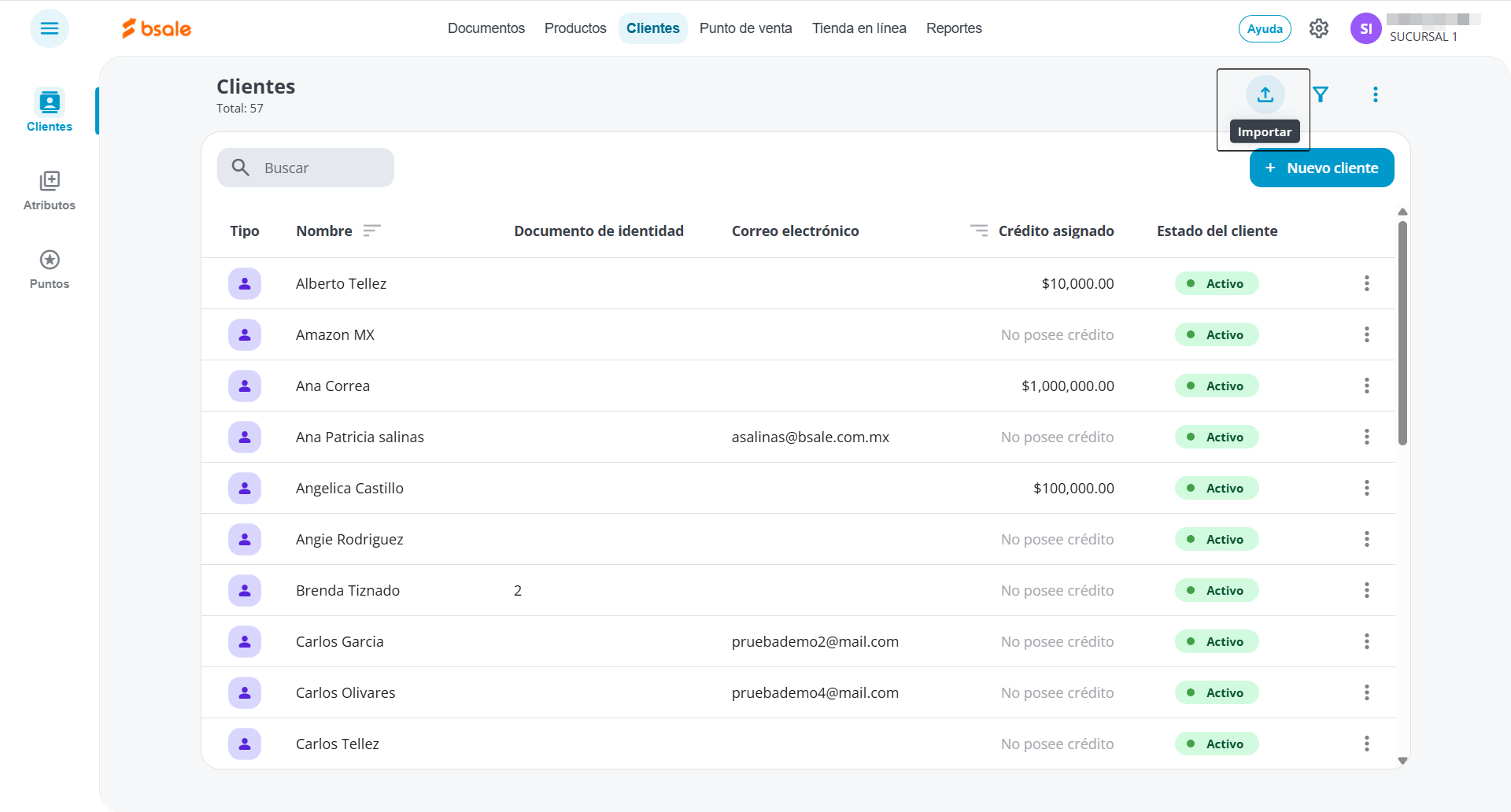Click the Activo badge for Angie Rodriguez
The image size is (1511, 812).
coord(1217,539)
